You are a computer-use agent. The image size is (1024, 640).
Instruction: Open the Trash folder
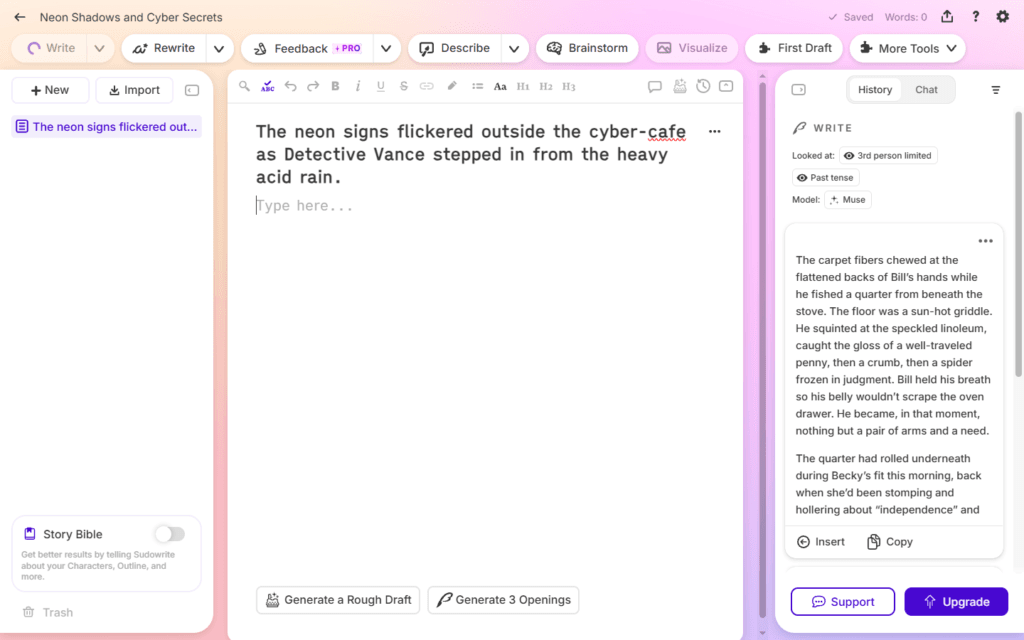(x=48, y=613)
